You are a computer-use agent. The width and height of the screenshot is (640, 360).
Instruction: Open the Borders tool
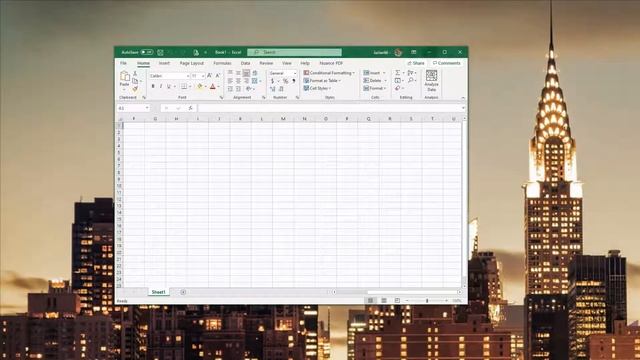[184, 87]
